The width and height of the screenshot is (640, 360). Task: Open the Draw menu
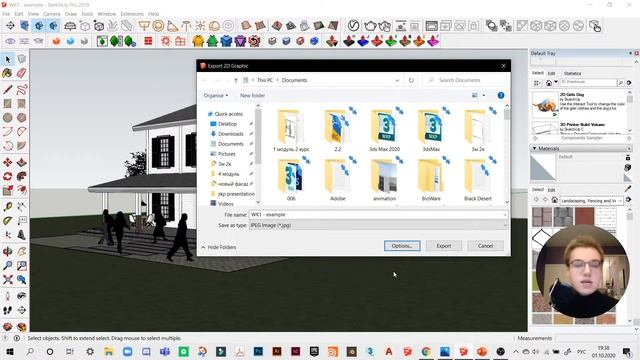(x=71, y=14)
